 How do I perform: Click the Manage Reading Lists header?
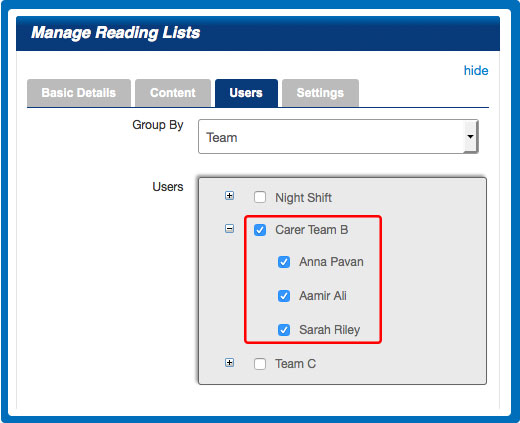pos(116,33)
